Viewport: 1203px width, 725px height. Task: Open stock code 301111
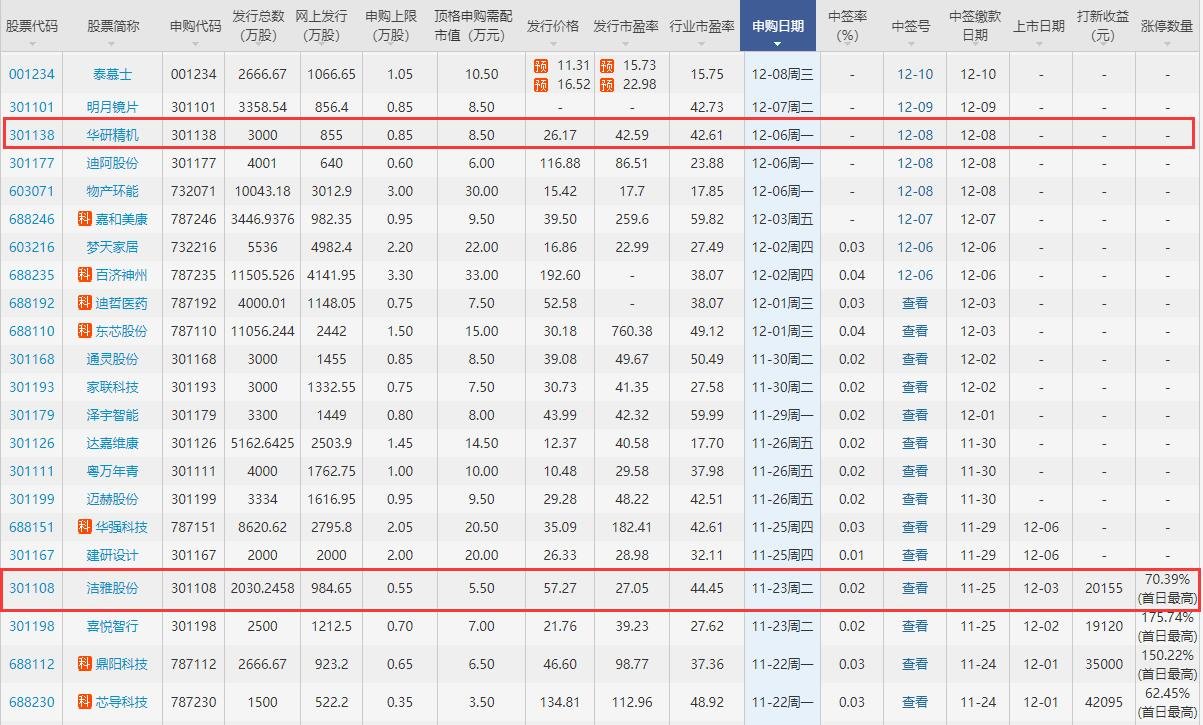[x=32, y=471]
